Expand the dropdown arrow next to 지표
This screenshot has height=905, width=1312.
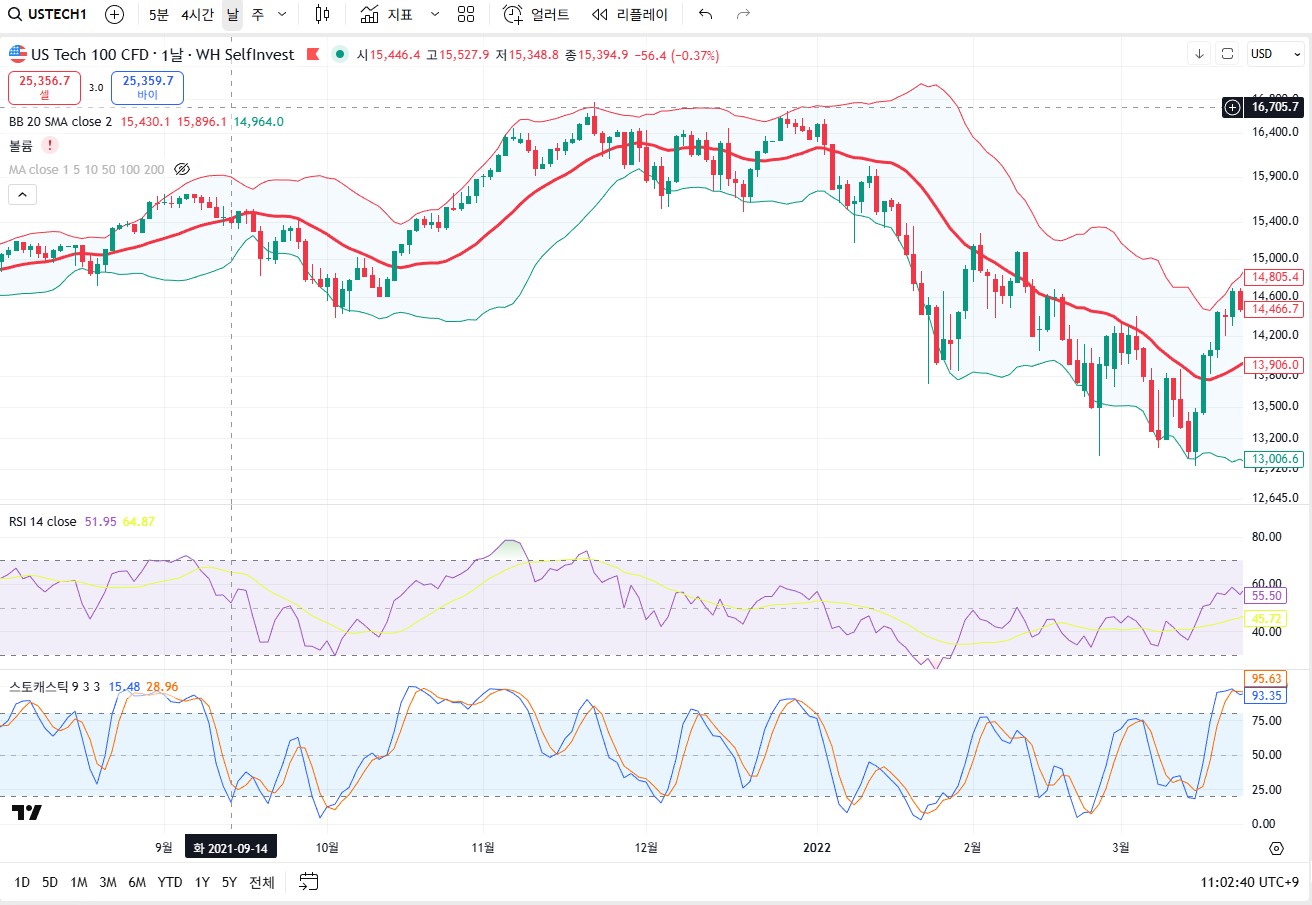(x=434, y=14)
